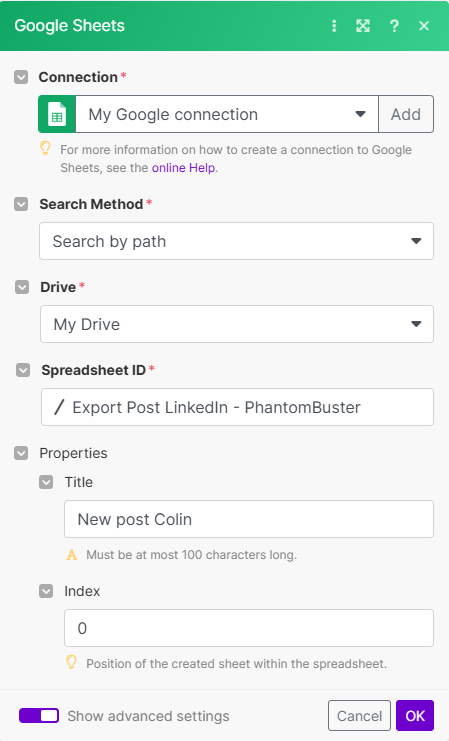449x741 pixels.
Task: Click the lightbulb hint icon under Connection
Action: pyautogui.click(x=45, y=148)
